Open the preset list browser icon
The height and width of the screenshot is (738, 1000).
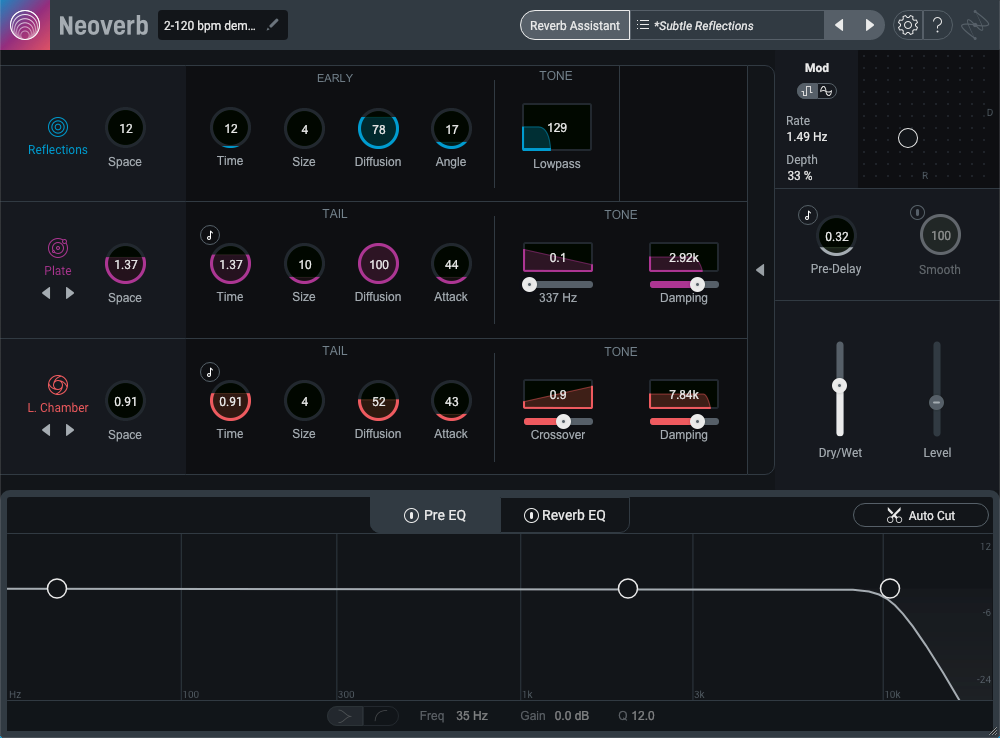click(643, 25)
